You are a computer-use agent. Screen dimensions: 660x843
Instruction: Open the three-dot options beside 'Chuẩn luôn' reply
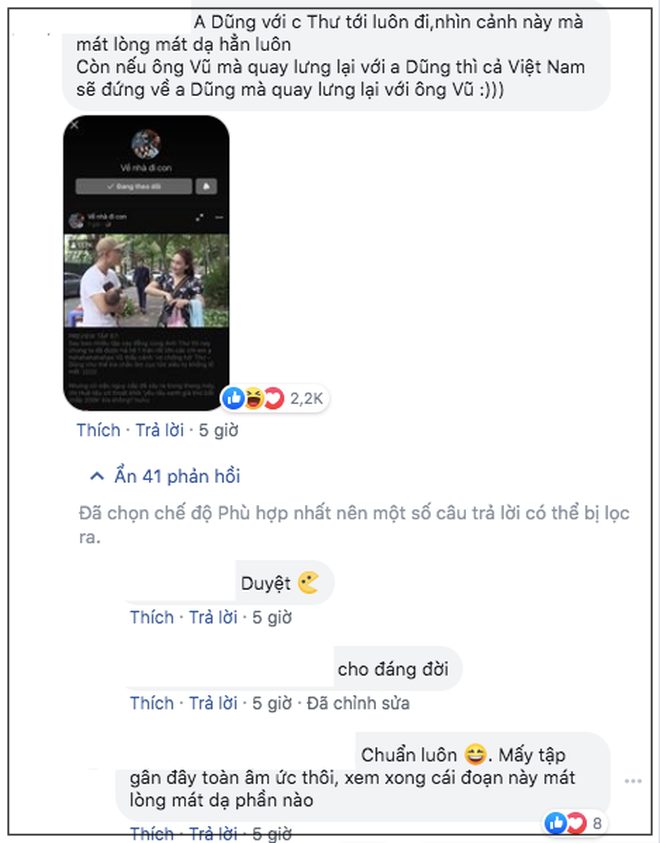pos(633,781)
